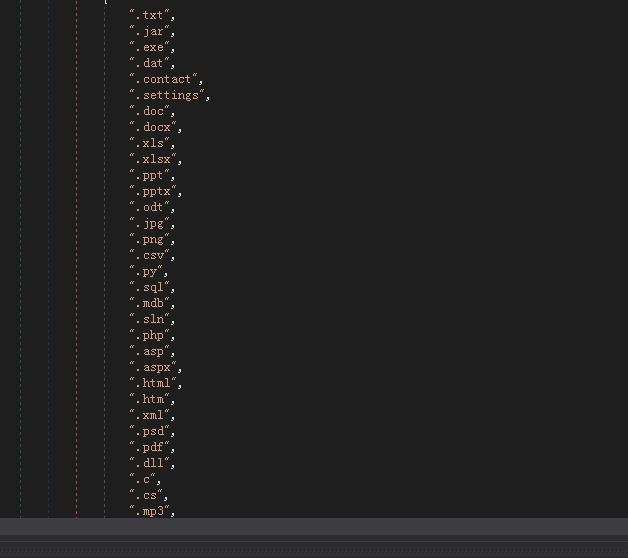The height and width of the screenshot is (558, 628).
Task: Click the ".dll" string line
Action: click(149, 464)
